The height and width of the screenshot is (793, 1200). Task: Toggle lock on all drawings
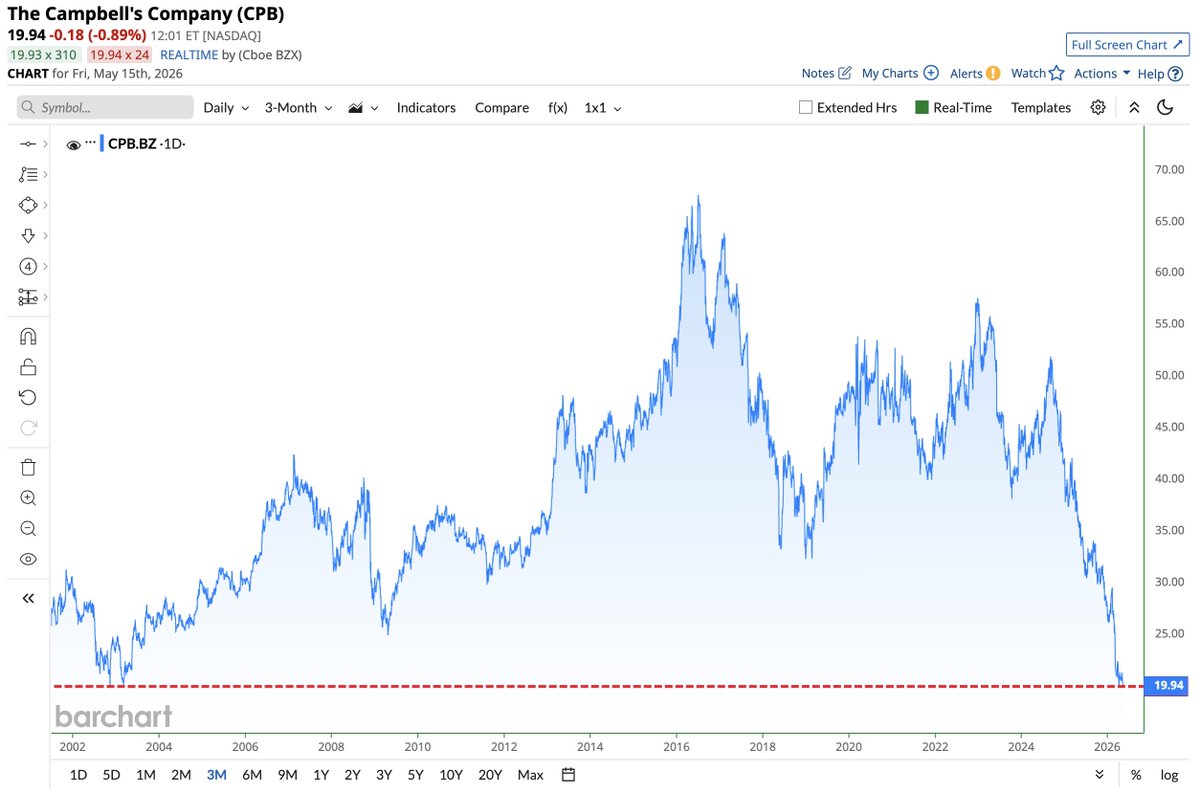tap(28, 367)
